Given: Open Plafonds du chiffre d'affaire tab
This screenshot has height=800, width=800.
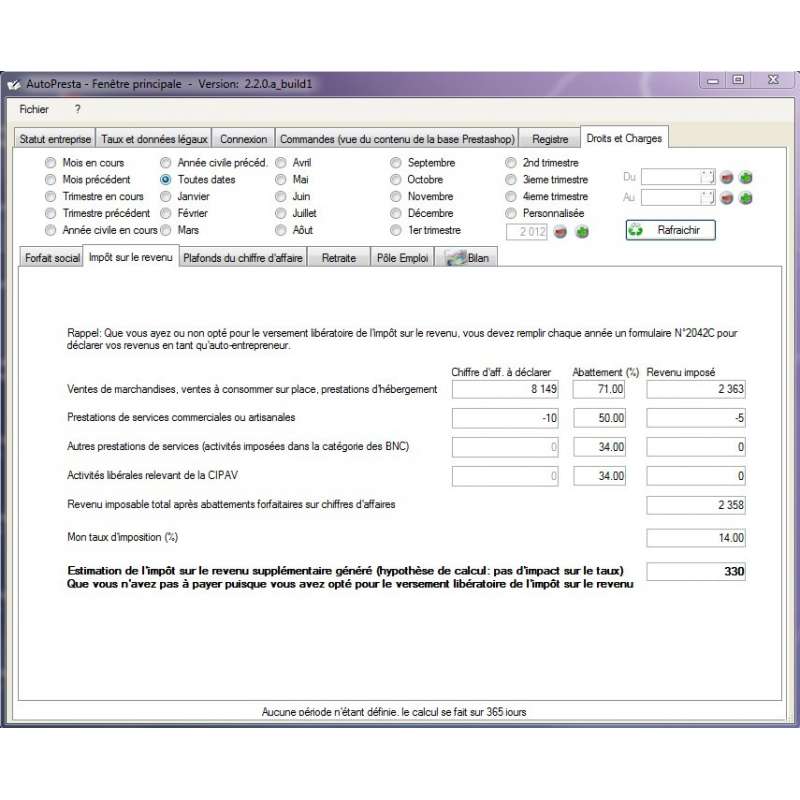Looking at the screenshot, I should point(243,258).
